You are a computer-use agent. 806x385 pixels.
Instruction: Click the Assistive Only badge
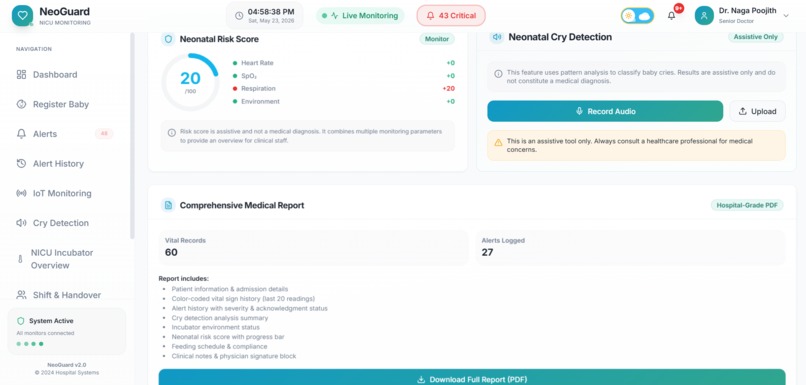(x=756, y=37)
